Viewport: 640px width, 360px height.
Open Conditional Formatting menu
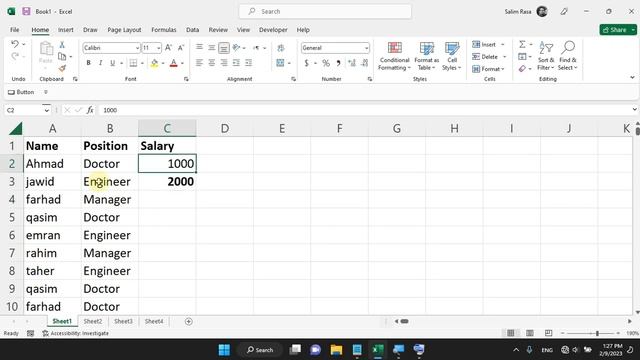pos(394,56)
